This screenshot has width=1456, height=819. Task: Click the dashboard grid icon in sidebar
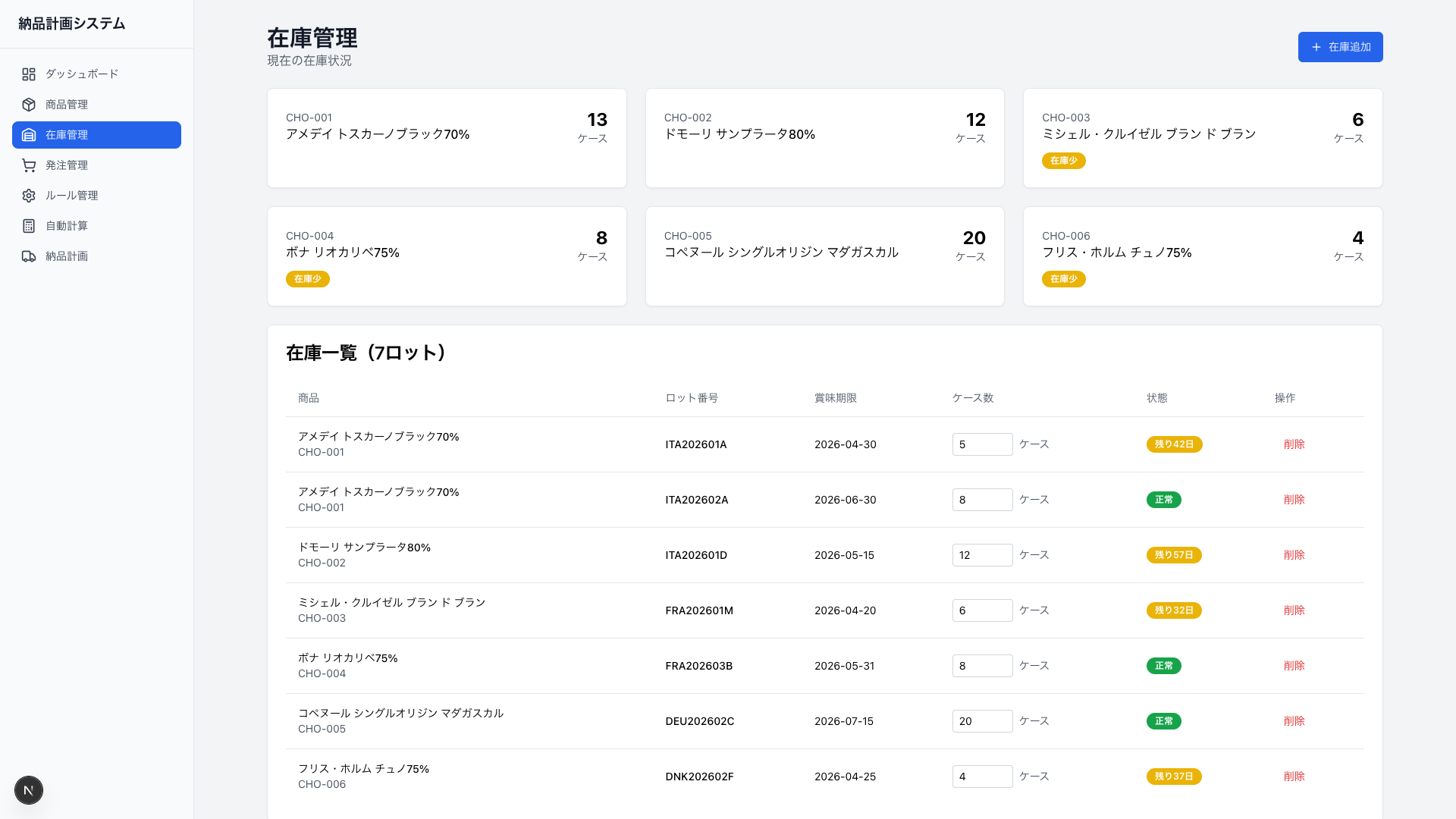[x=29, y=74]
